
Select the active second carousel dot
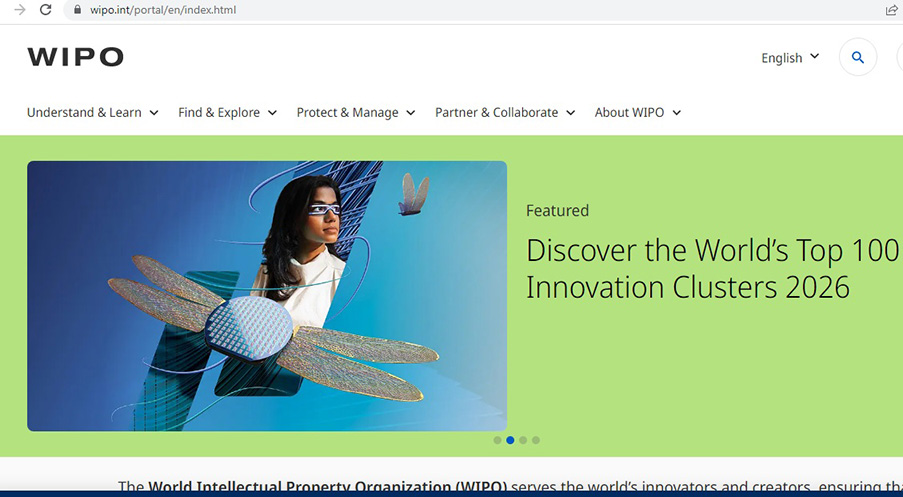point(510,440)
